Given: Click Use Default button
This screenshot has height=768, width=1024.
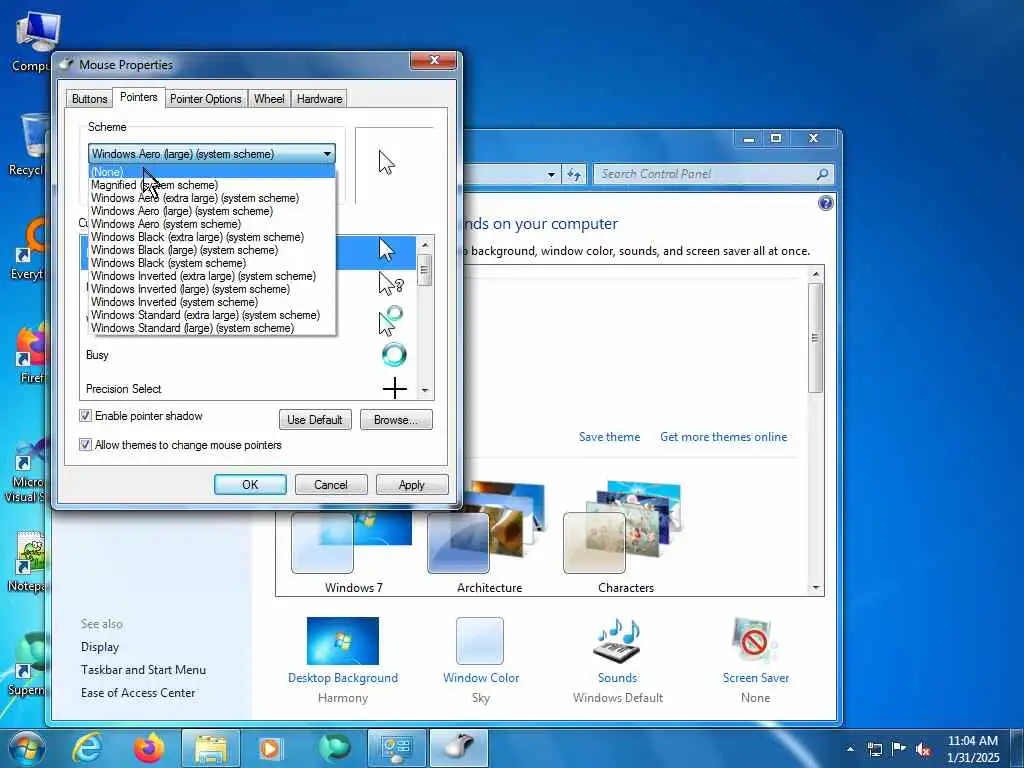Looking at the screenshot, I should coord(315,420).
